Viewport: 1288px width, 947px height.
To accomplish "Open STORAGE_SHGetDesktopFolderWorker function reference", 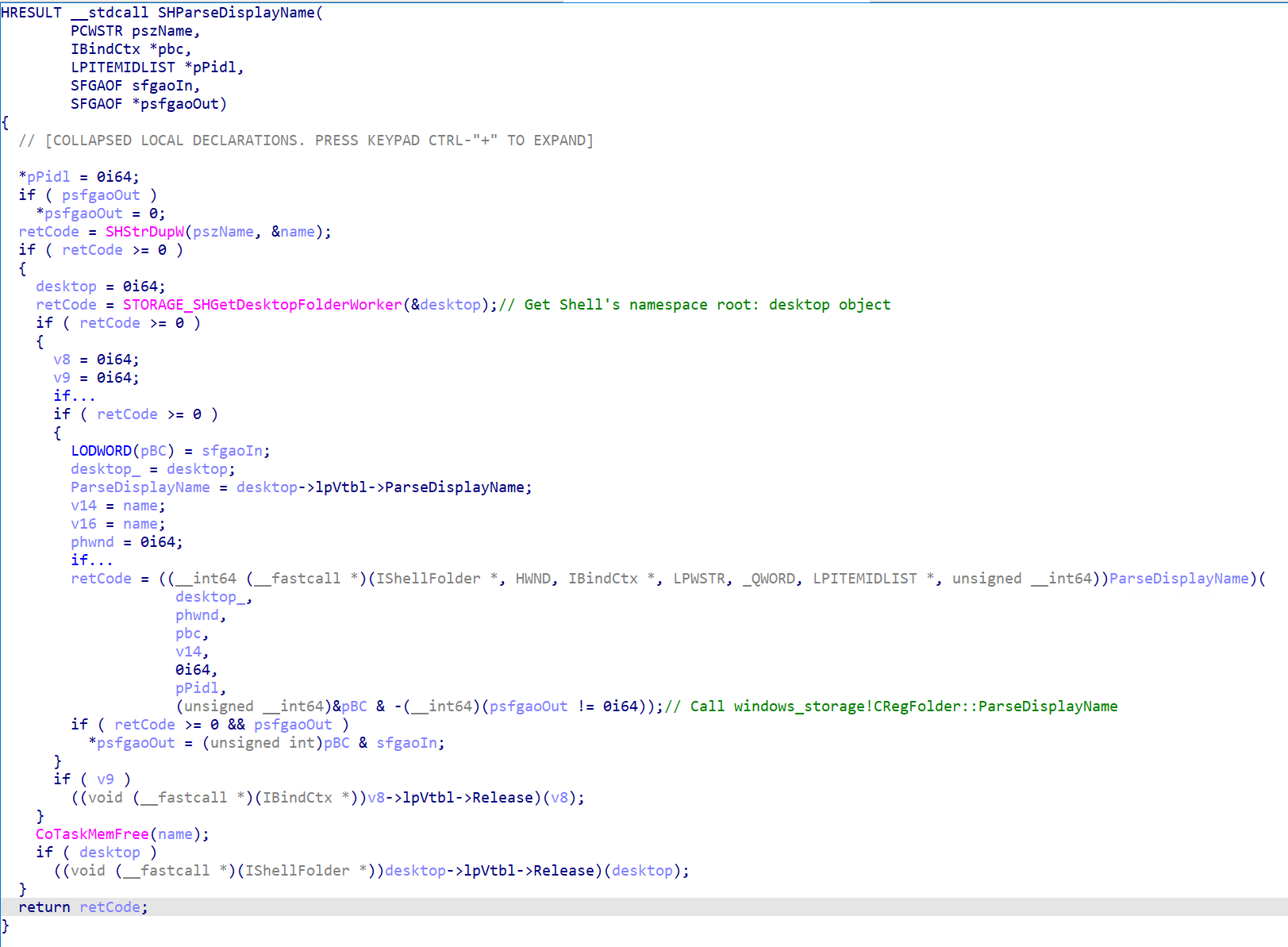I will coord(262,305).
